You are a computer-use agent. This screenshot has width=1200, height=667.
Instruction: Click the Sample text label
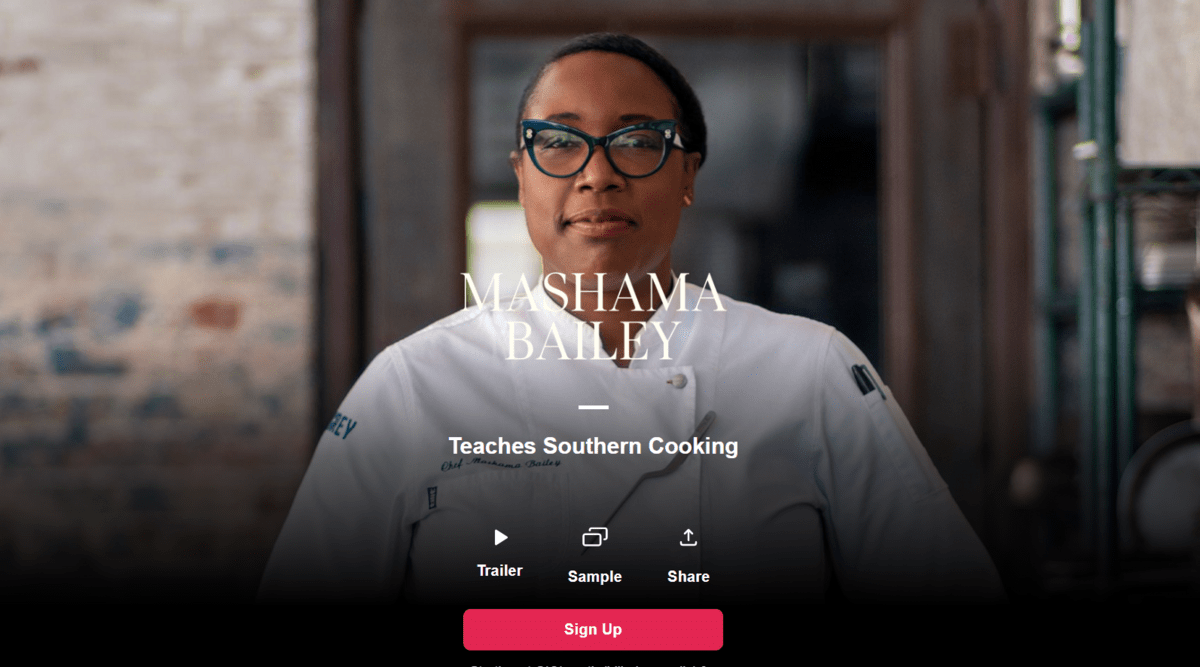point(595,576)
